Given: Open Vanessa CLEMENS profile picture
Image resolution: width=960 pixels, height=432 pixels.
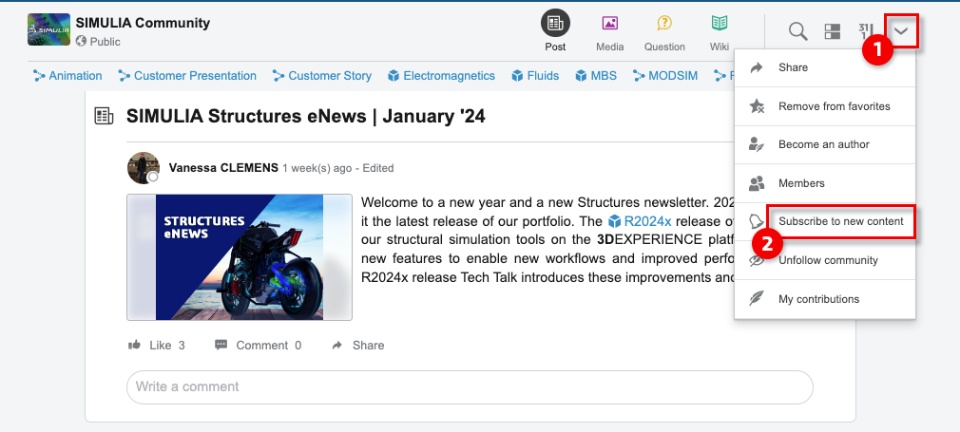Looking at the screenshot, I should point(143,168).
